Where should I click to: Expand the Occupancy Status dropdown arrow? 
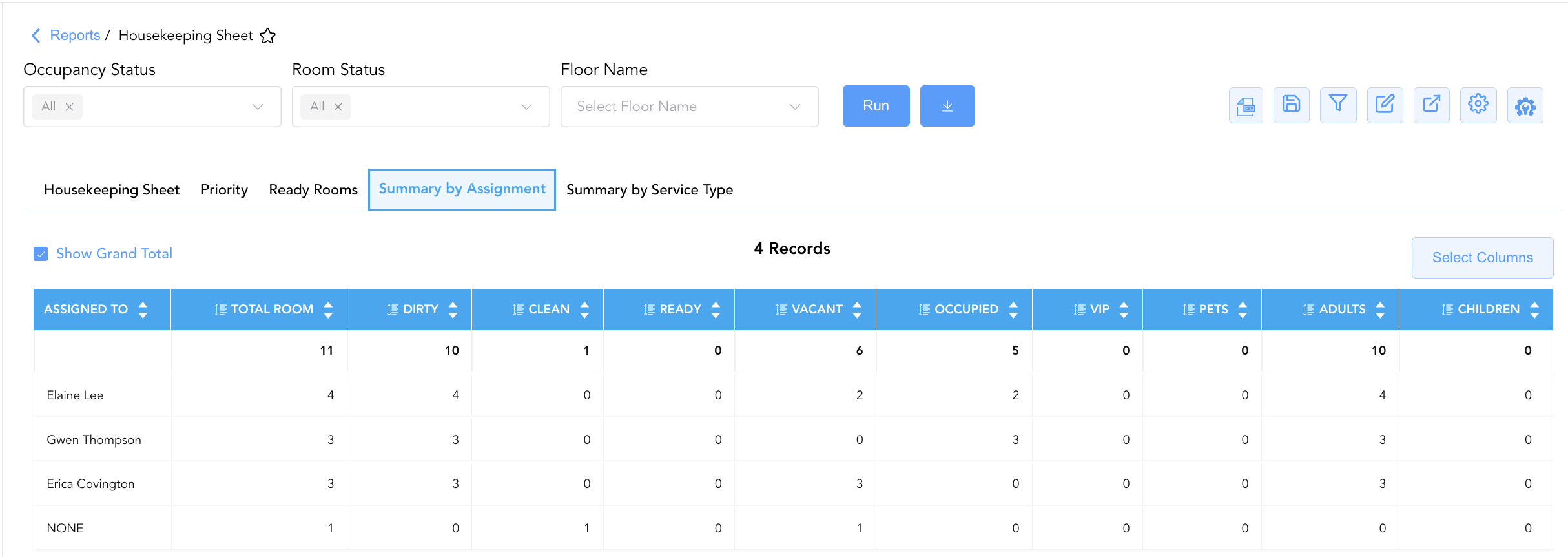pos(258,107)
